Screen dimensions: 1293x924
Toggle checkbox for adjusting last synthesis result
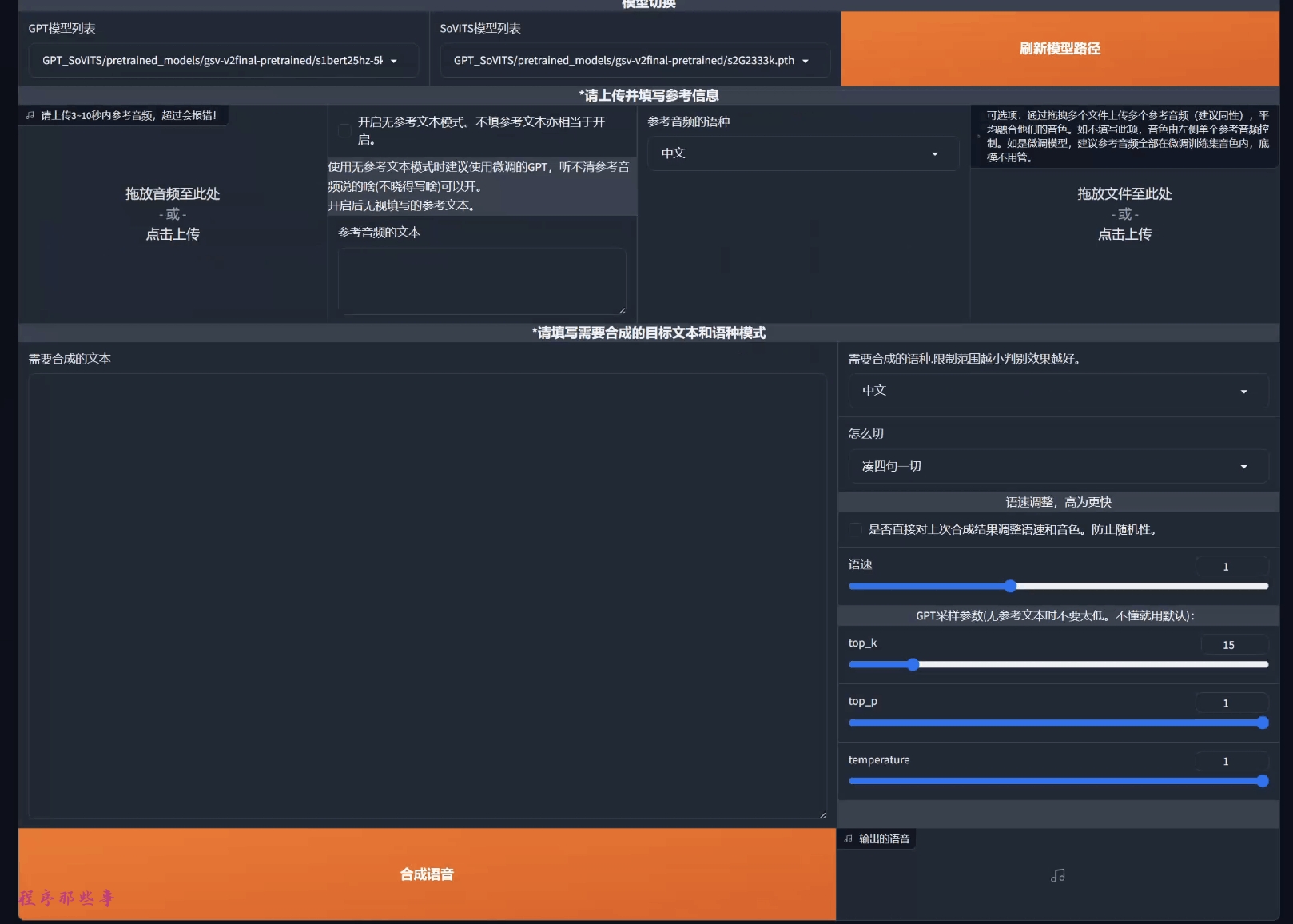click(856, 529)
